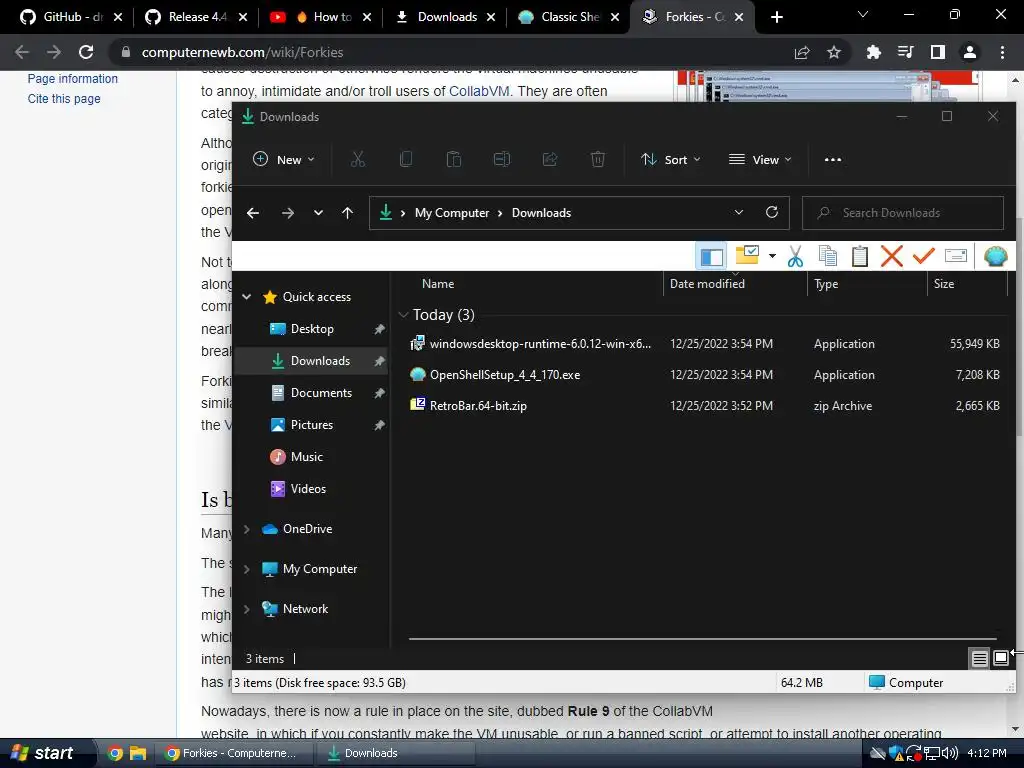The height and width of the screenshot is (768, 1024).
Task: Switch to details view in status bar
Action: (979, 658)
